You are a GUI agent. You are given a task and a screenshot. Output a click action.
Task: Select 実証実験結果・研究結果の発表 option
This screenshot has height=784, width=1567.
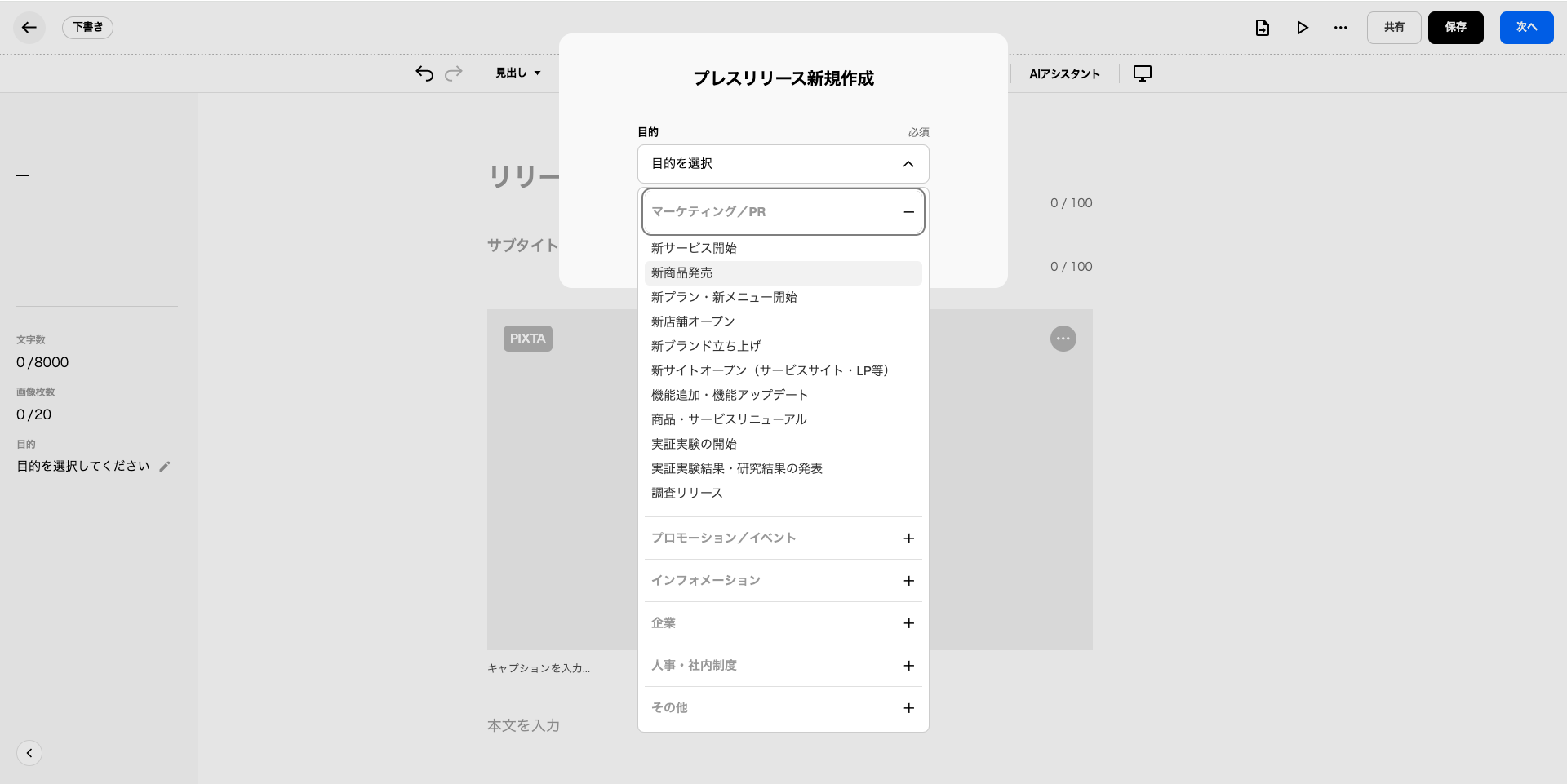coord(783,468)
